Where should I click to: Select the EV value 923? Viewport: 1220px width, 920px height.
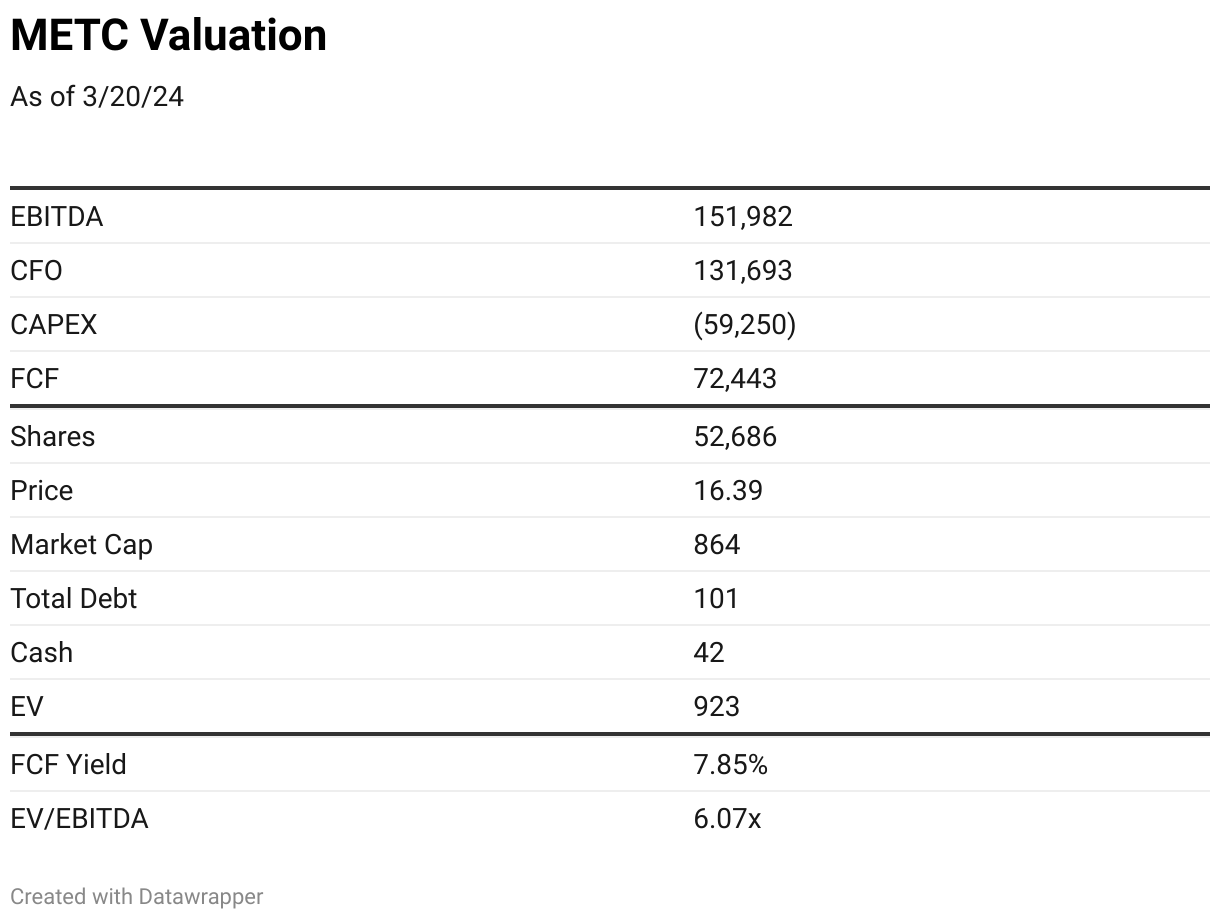click(x=717, y=706)
